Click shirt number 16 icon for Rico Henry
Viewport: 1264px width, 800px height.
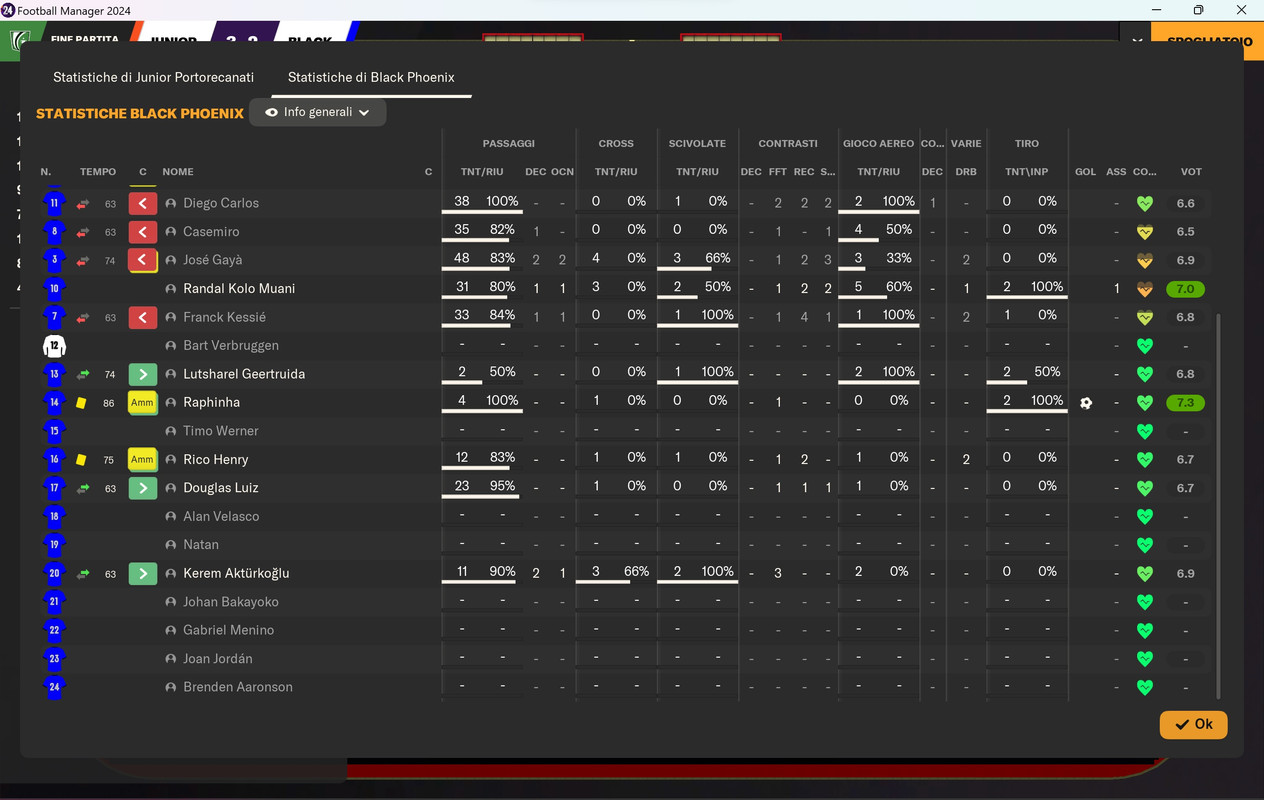(x=54, y=460)
